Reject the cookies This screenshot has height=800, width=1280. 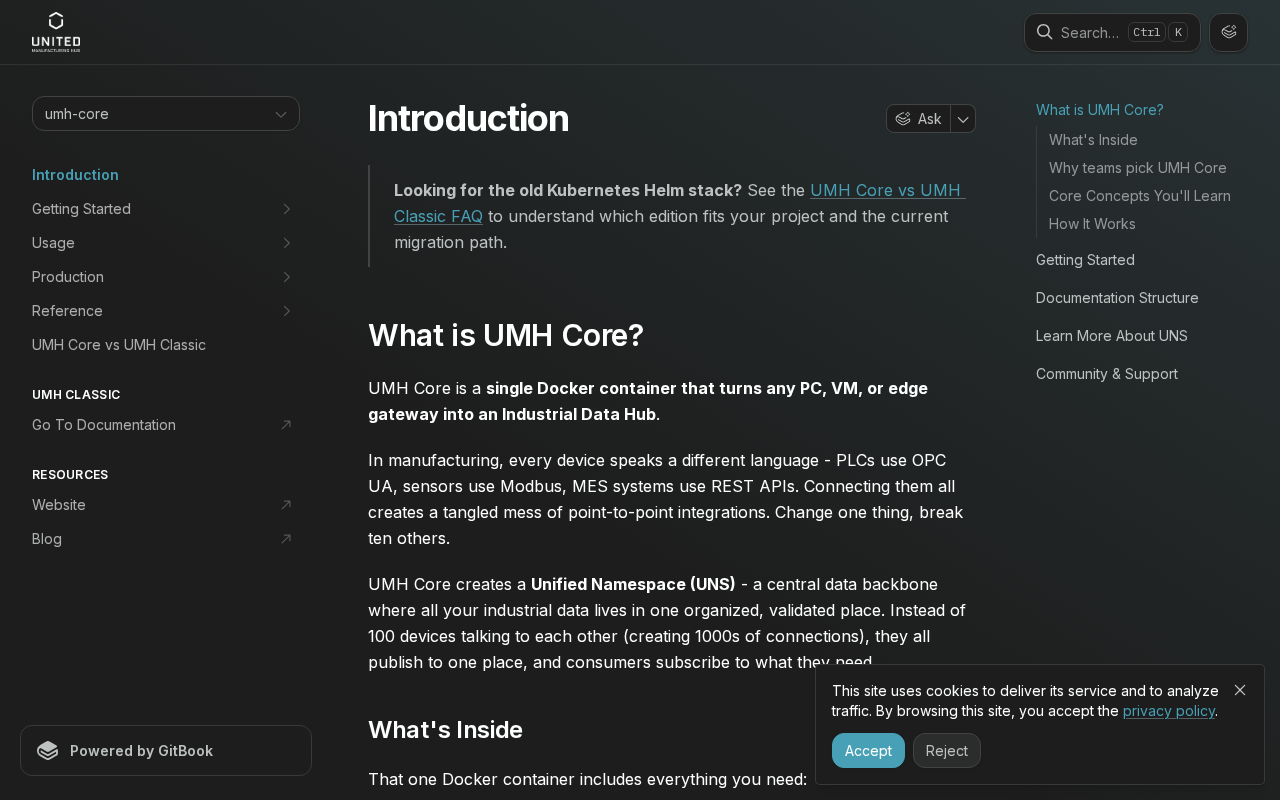946,751
